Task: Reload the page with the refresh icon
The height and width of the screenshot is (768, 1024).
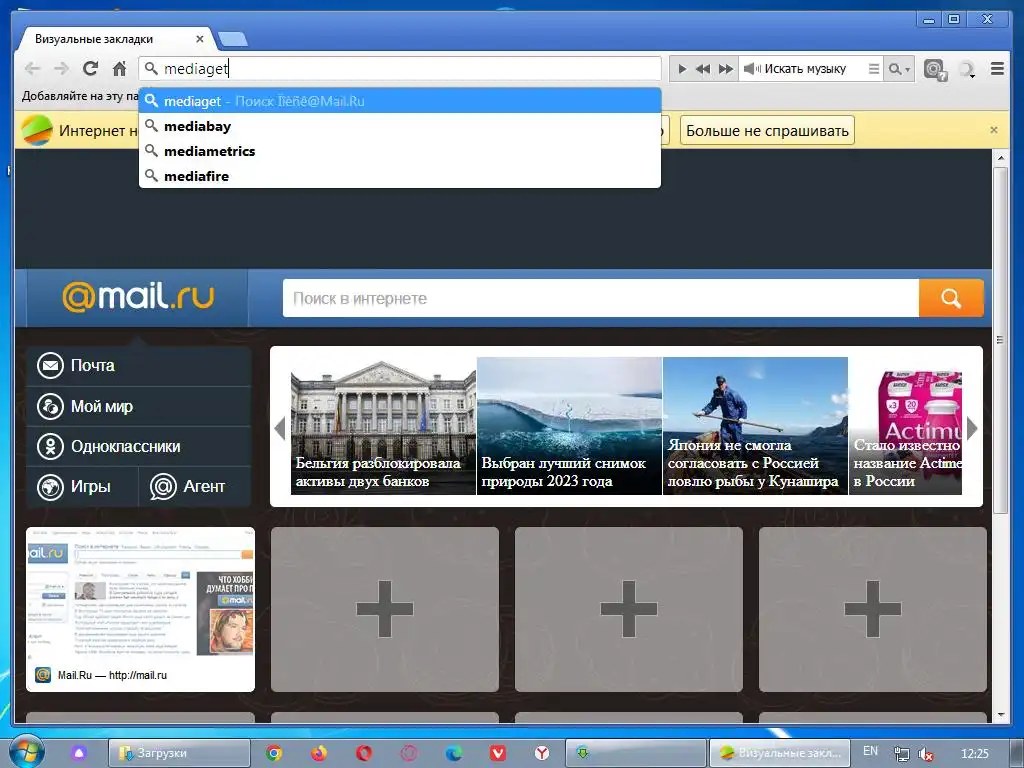Action: (x=90, y=68)
